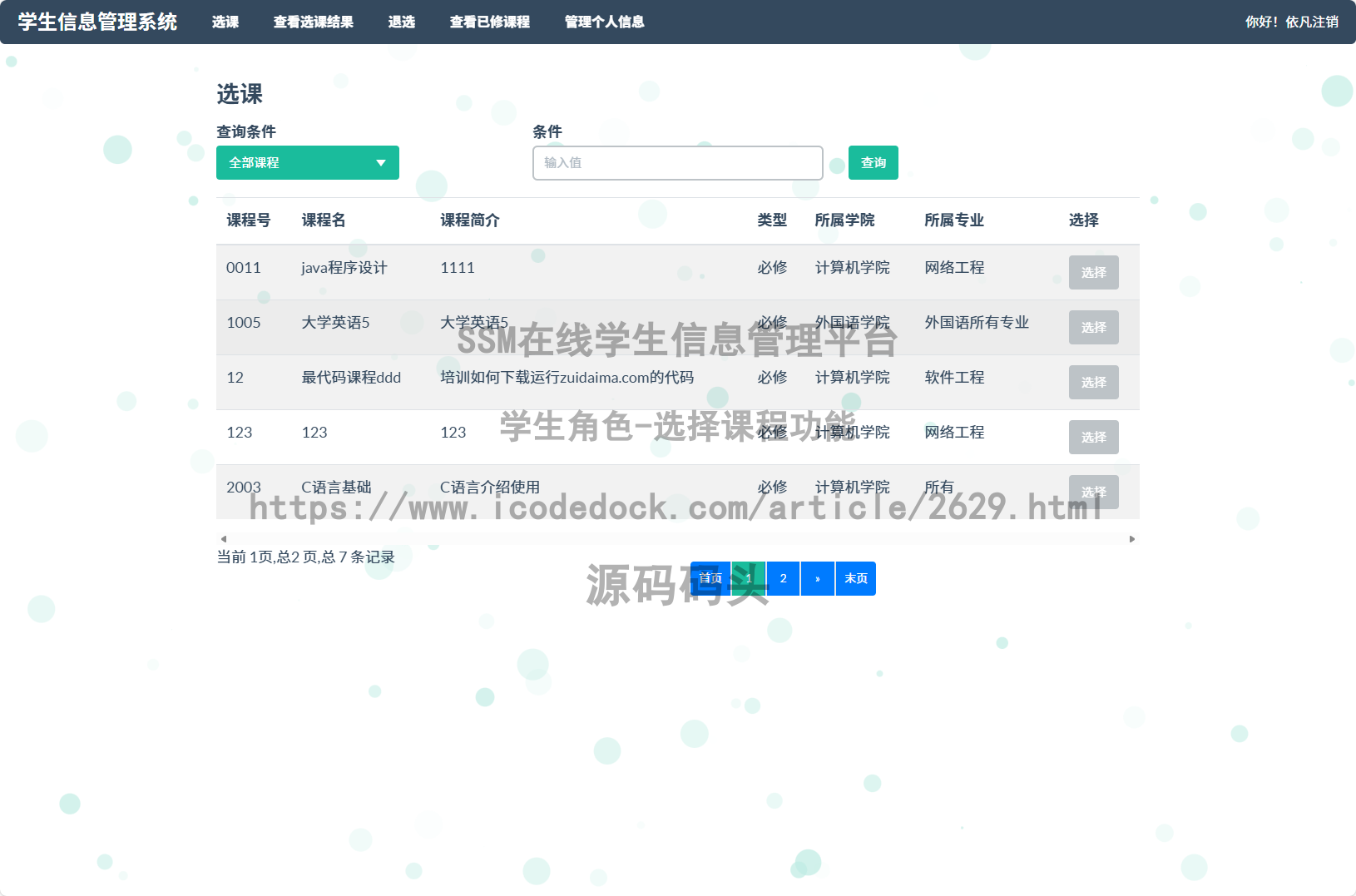Open the 查看选课结果 menu item

click(314, 22)
